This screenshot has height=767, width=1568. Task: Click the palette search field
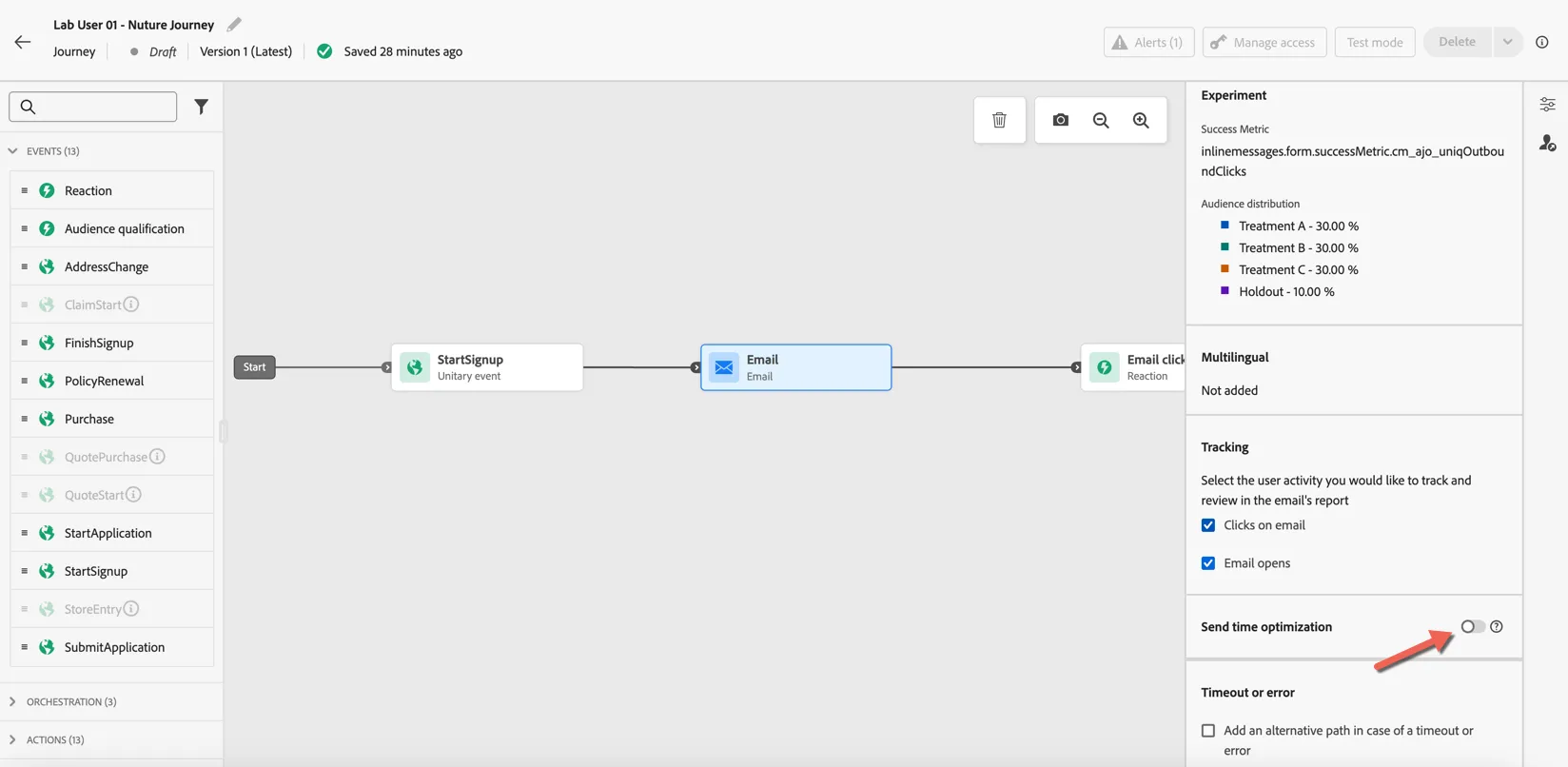93,107
